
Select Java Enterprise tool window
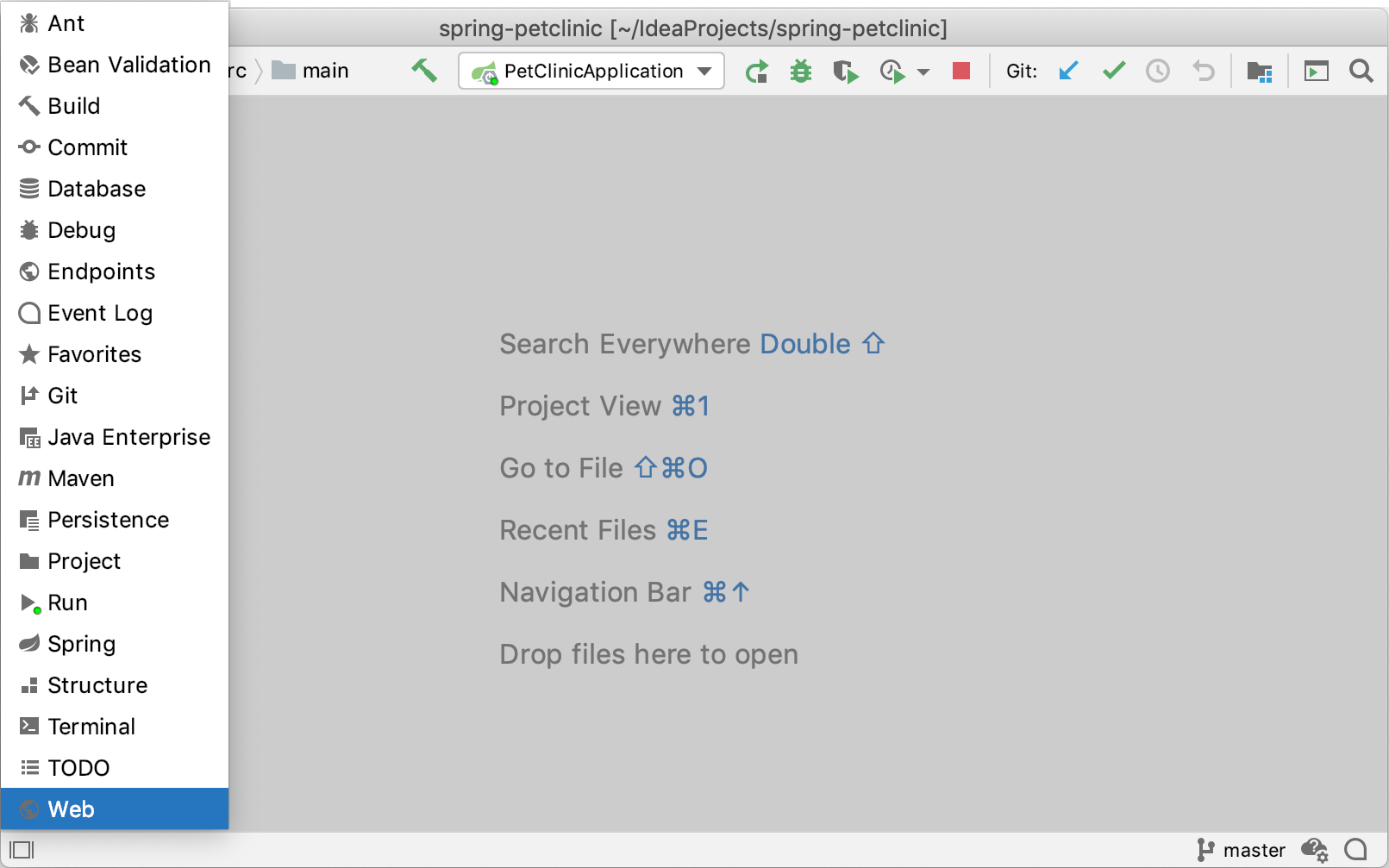click(x=115, y=437)
